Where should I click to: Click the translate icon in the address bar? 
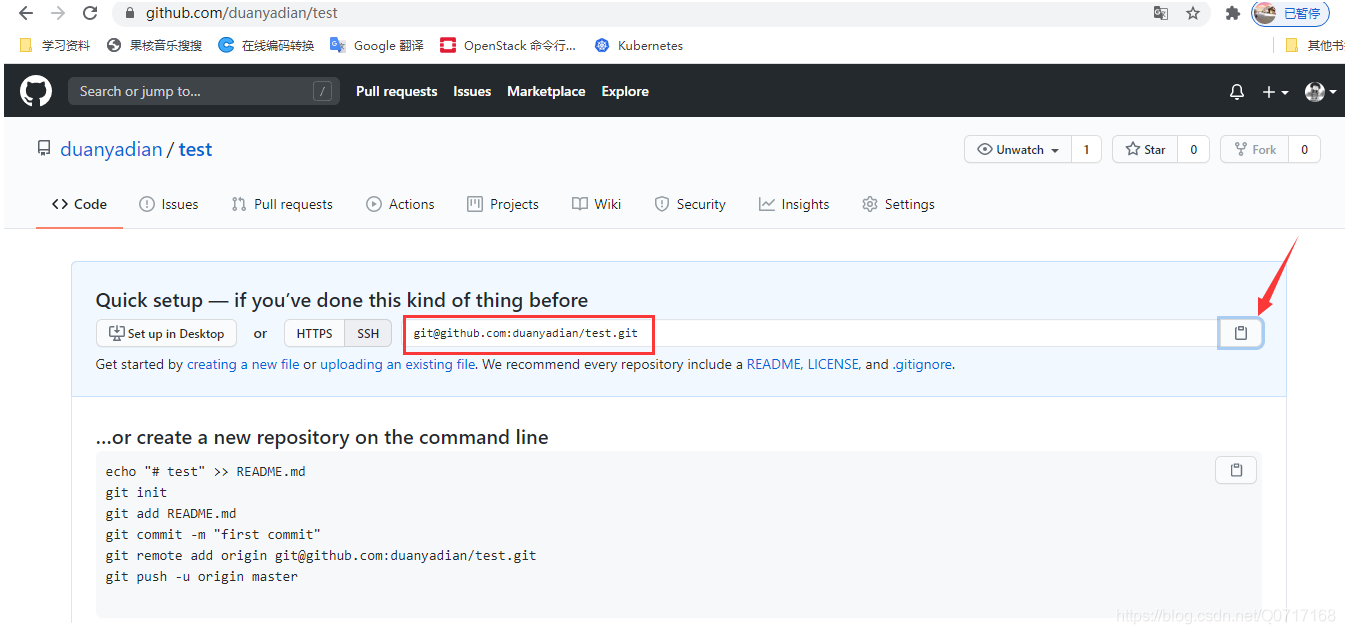click(1161, 14)
